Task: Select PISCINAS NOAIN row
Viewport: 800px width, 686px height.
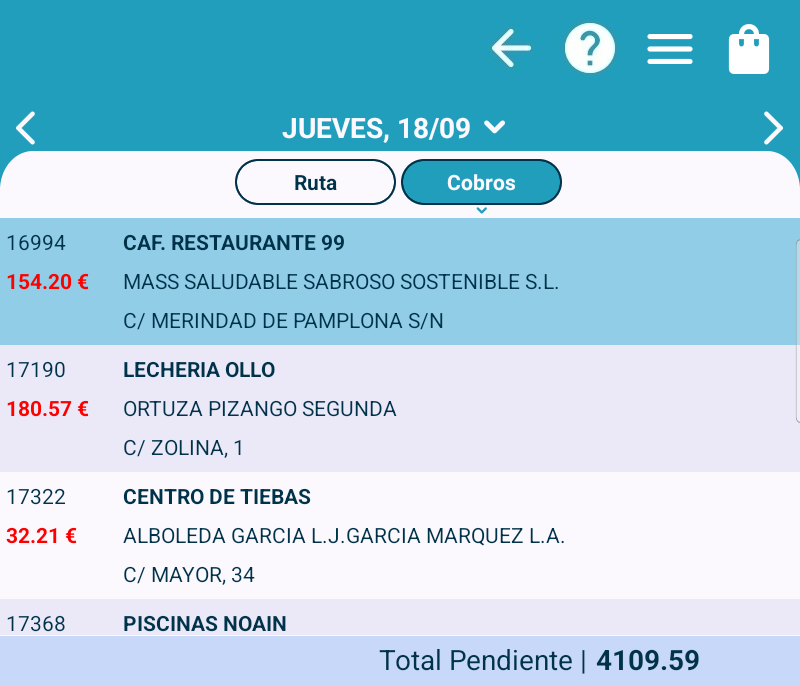Action: [x=205, y=624]
